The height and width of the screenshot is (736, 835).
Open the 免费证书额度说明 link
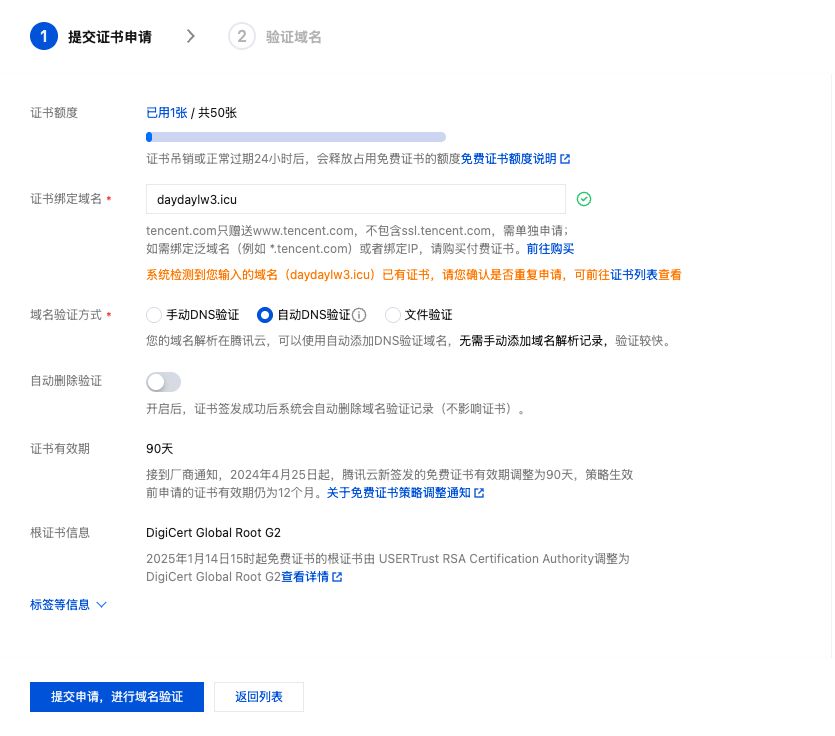[x=509, y=159]
